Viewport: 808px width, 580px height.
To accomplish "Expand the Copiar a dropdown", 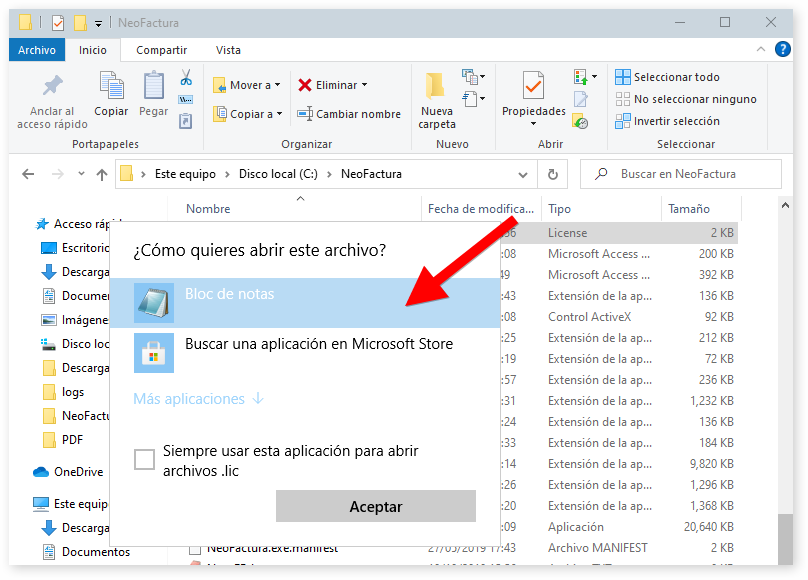I will point(279,114).
